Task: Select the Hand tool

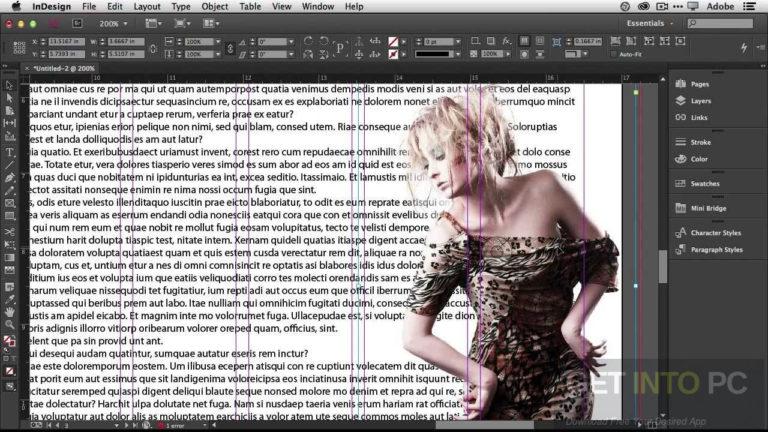Action: click(9, 312)
